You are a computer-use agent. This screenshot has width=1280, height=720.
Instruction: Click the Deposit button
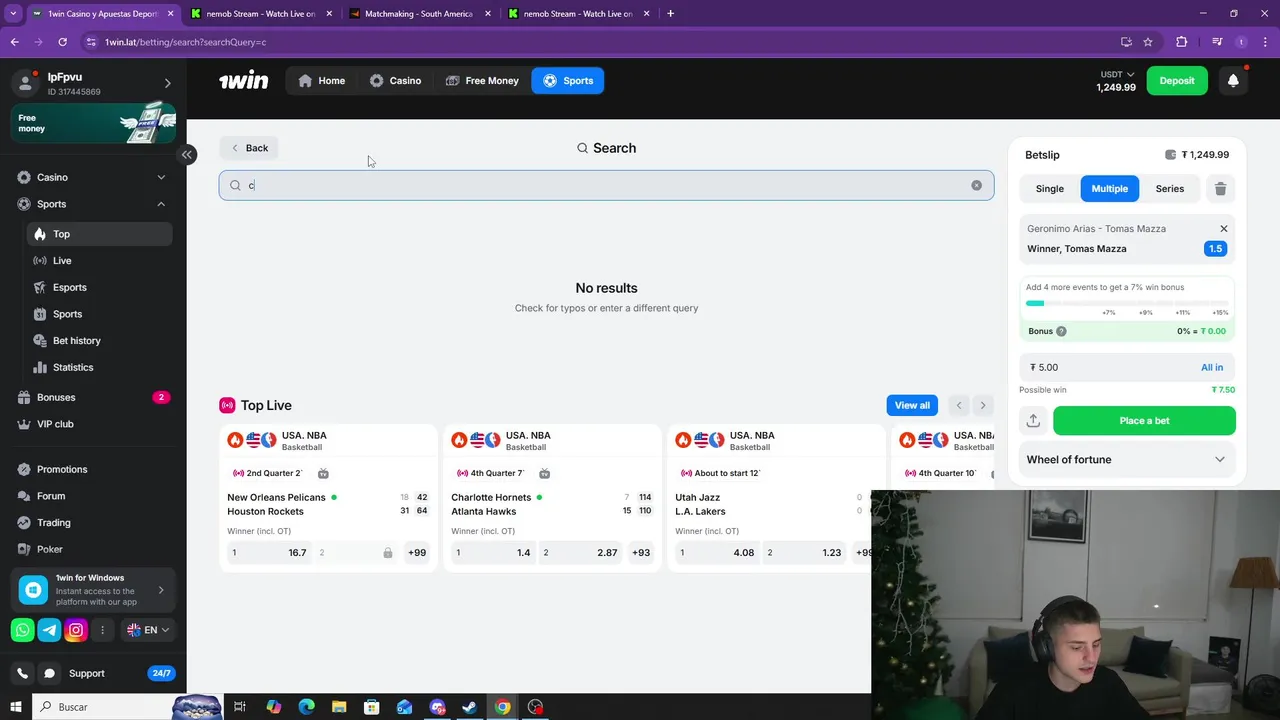click(1177, 81)
